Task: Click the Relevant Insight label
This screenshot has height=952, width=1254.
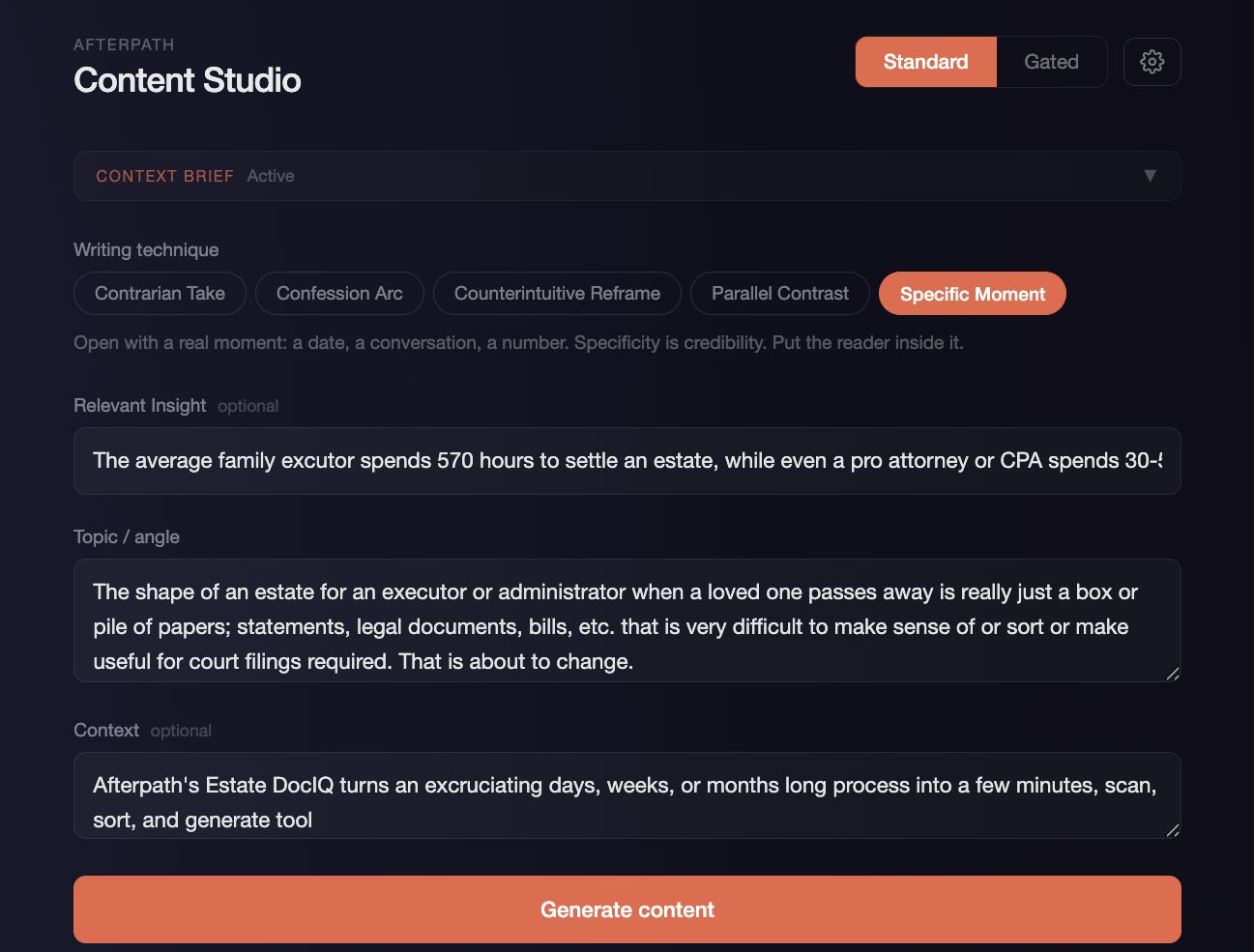Action: pyautogui.click(x=139, y=406)
